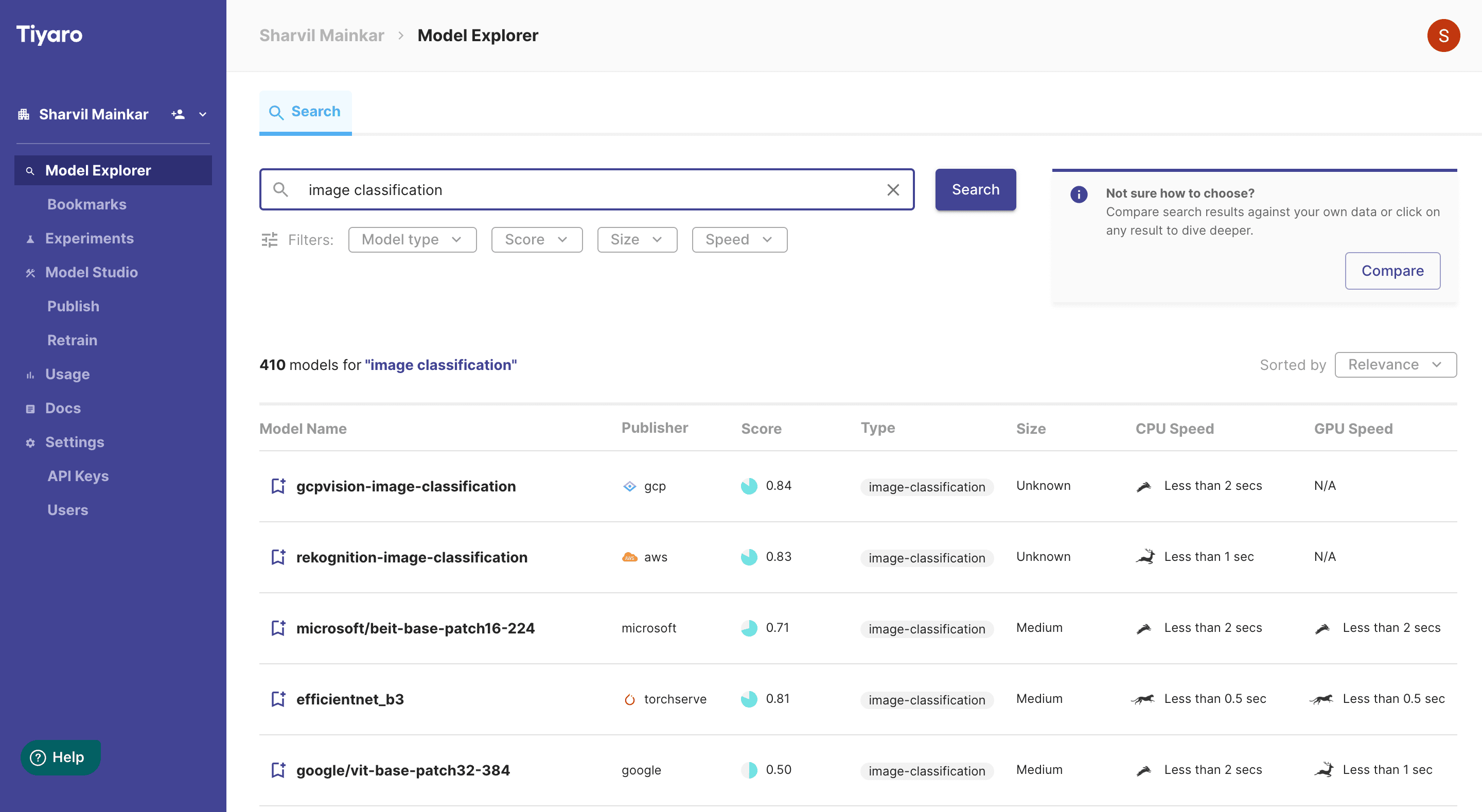Expand the Sharvil Mainkar workspace chevron
This screenshot has height=812, width=1482.
coord(203,115)
